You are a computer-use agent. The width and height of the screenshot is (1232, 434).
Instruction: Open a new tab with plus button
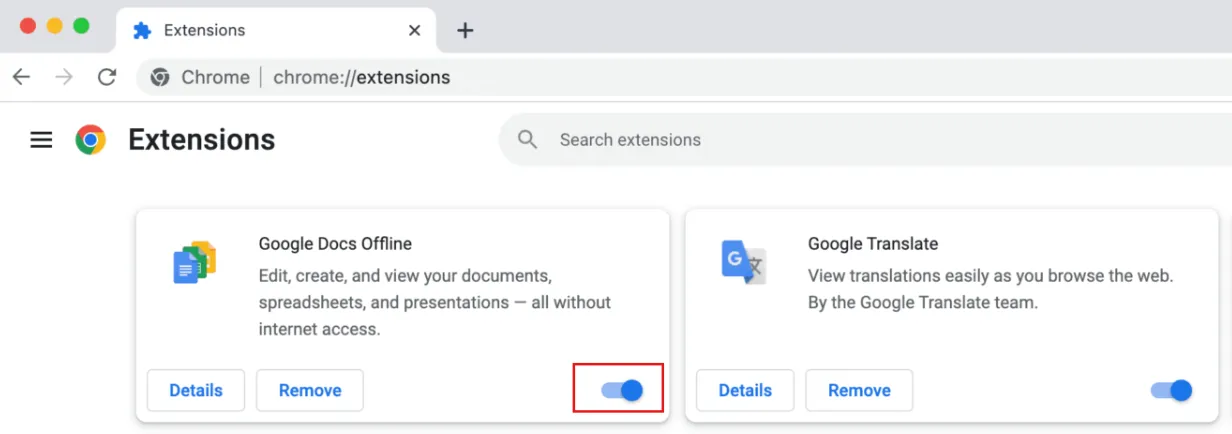[x=465, y=30]
